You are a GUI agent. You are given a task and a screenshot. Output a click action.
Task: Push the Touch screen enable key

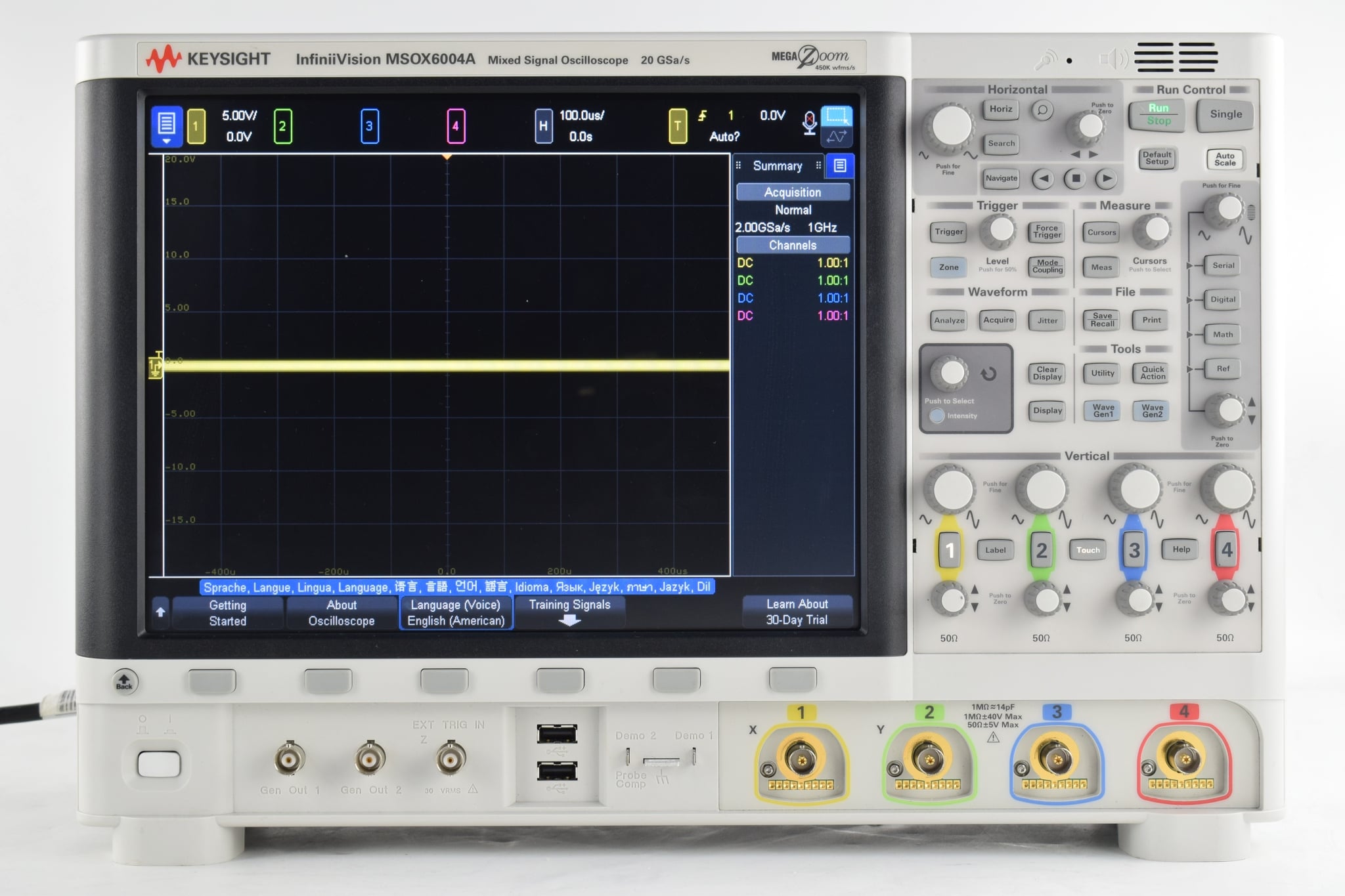pos(1088,550)
